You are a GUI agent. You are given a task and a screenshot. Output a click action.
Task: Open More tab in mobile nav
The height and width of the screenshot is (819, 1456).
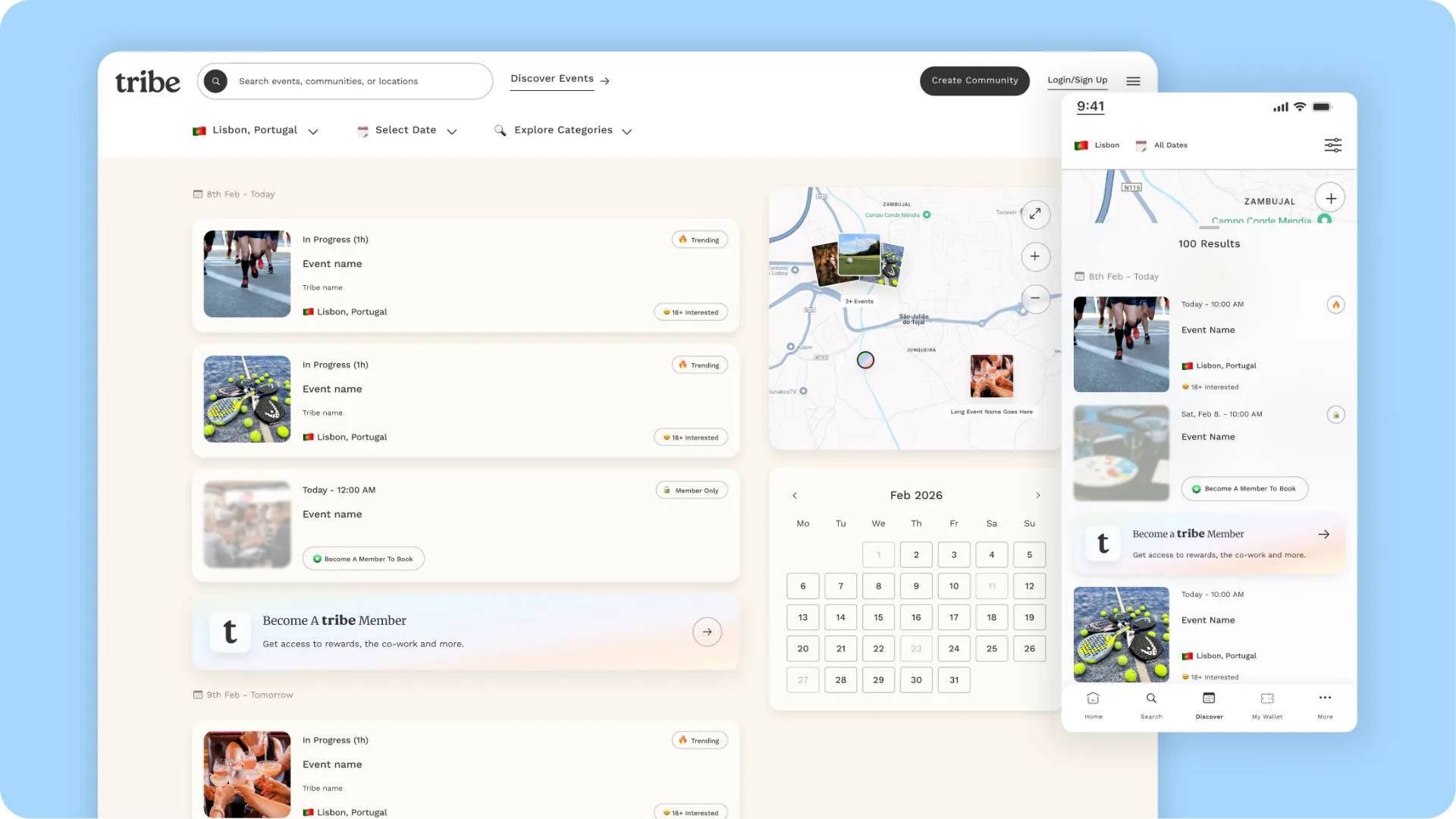(1325, 705)
